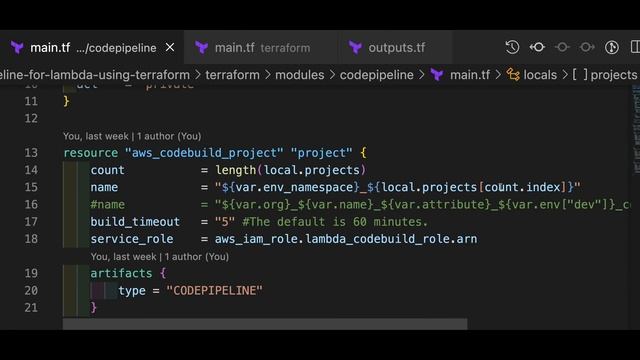
Task: Click closing brace on line 21
Action: (x=93, y=307)
